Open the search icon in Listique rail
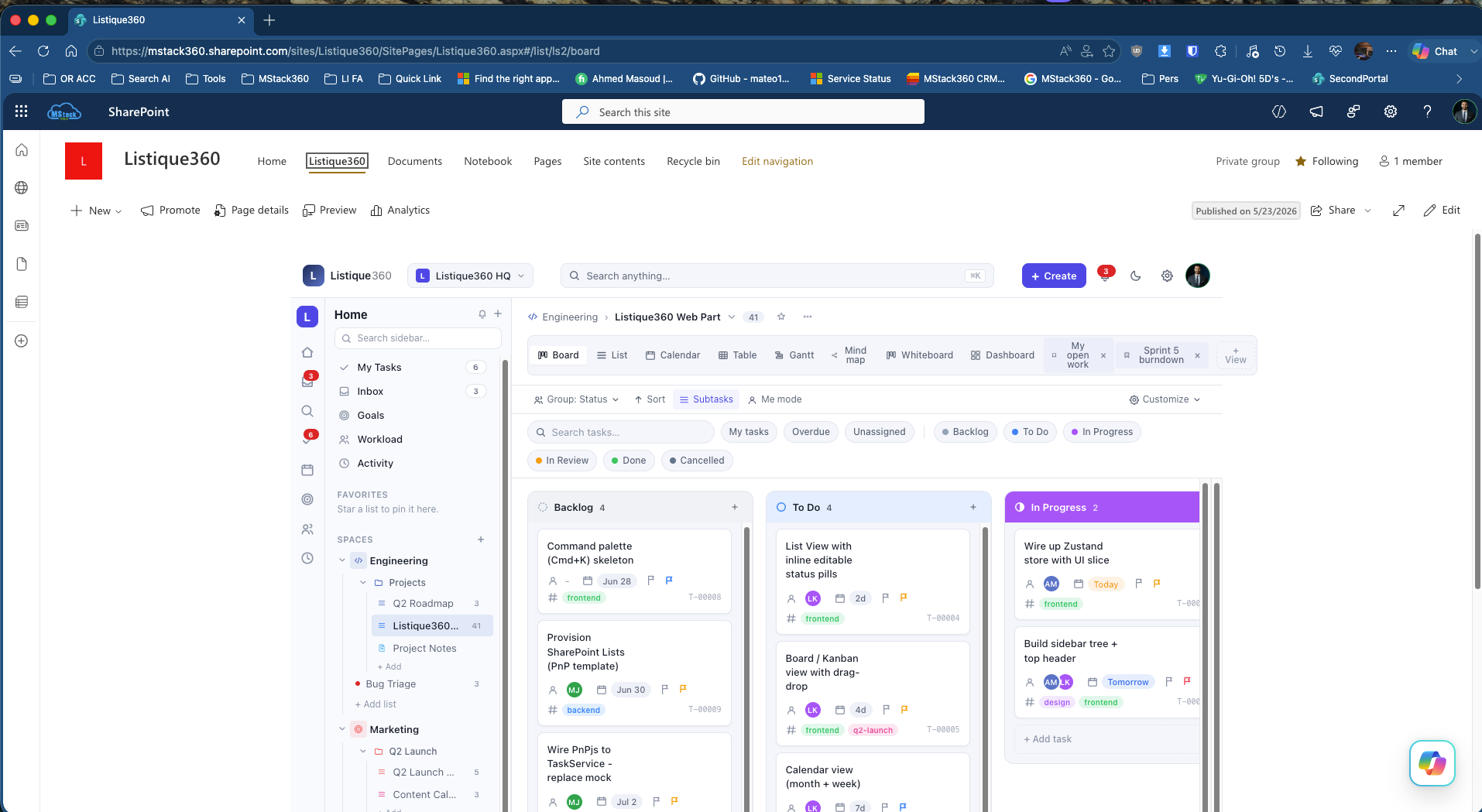 [307, 411]
